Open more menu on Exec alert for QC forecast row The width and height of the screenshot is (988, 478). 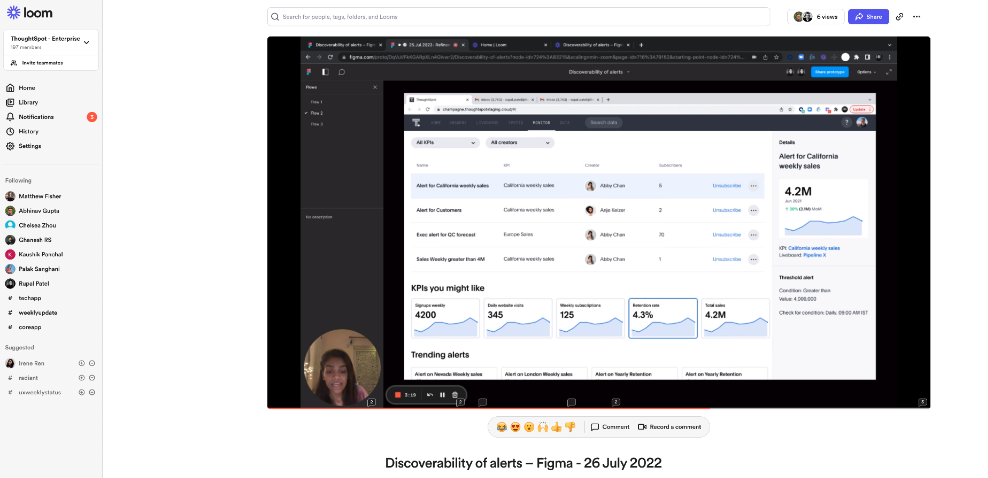(753, 235)
